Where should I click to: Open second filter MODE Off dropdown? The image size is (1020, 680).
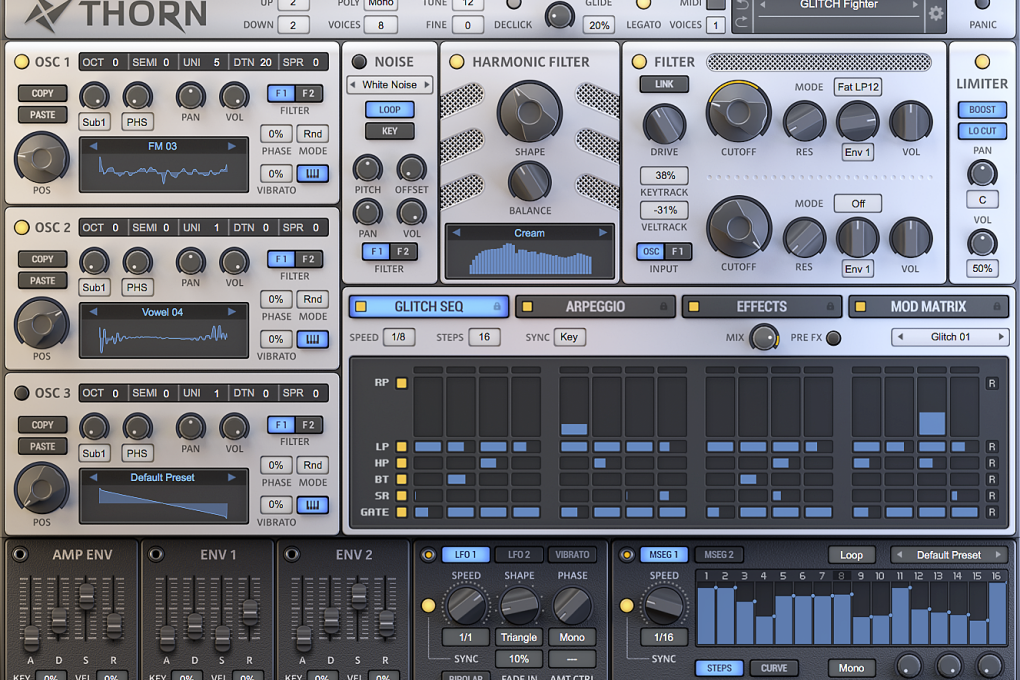point(858,204)
